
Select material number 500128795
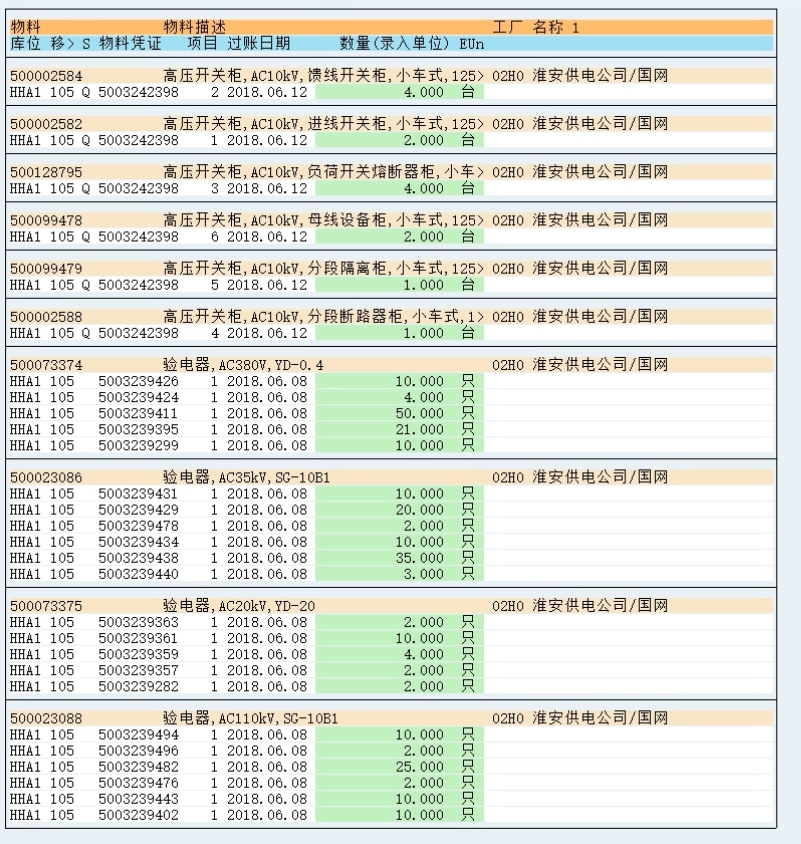coord(46,172)
